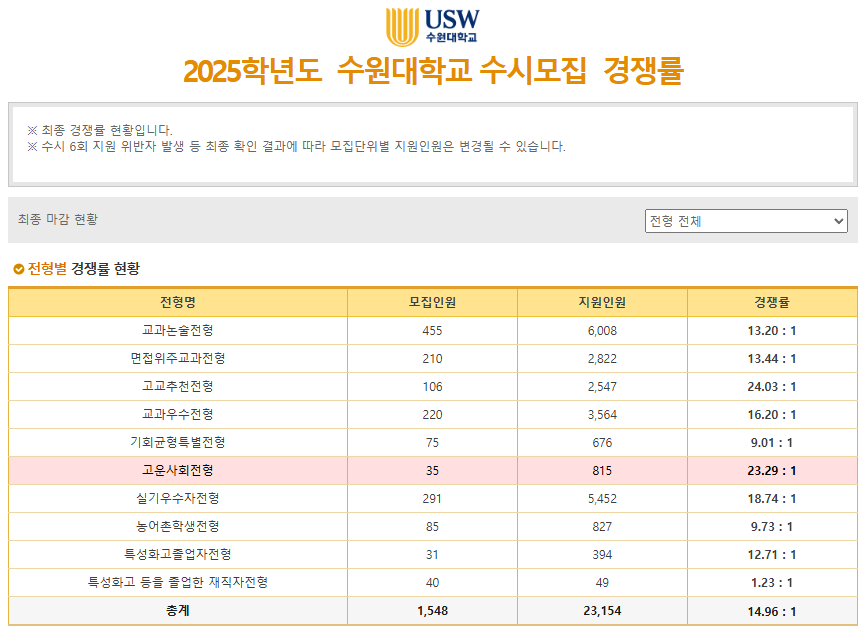Select the 면접위주교과전형 row name
The image size is (866, 633).
coord(178,358)
